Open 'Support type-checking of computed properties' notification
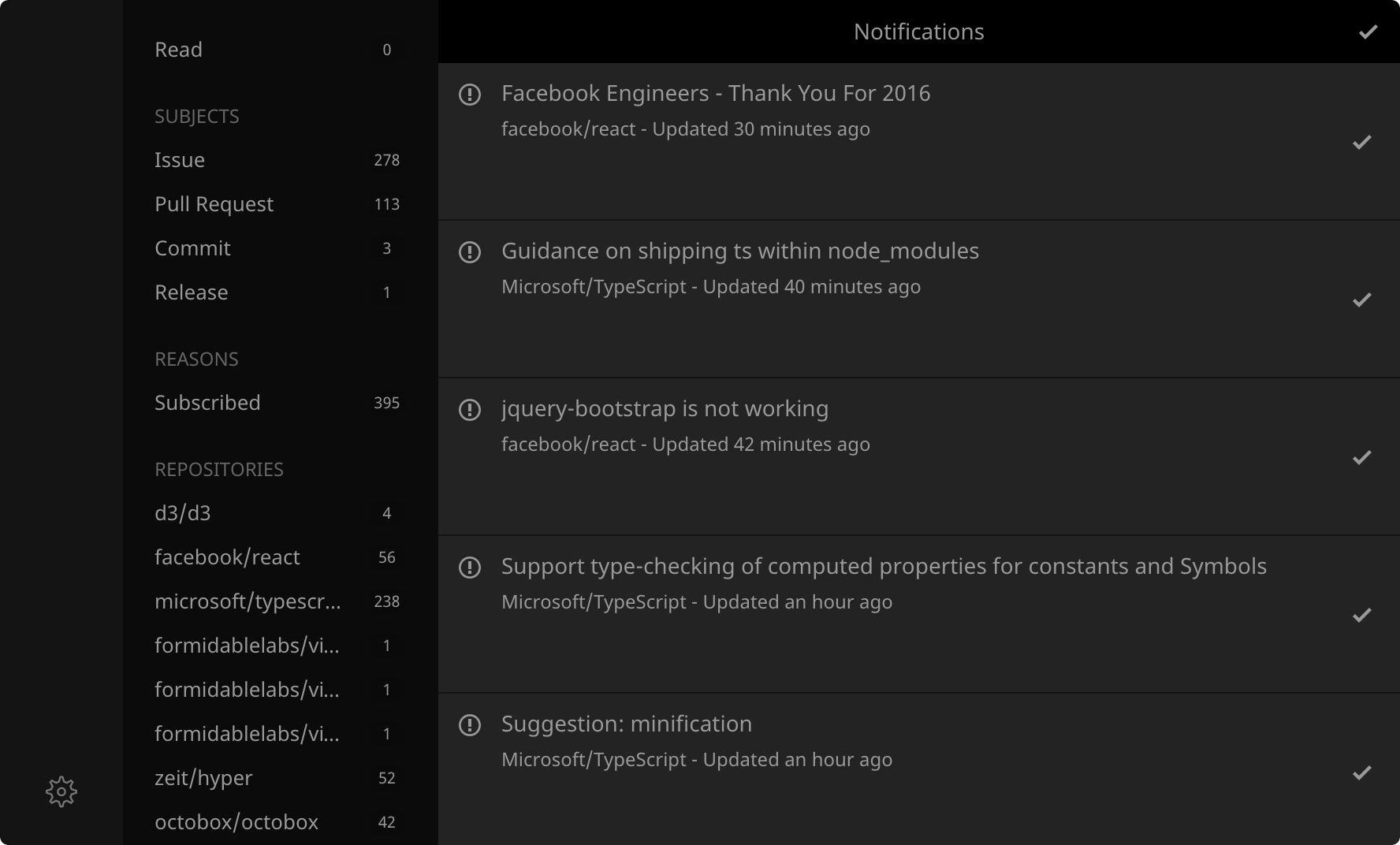 click(x=884, y=566)
